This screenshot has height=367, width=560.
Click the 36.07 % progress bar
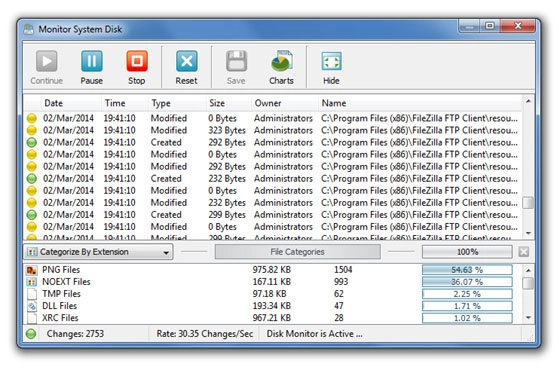click(467, 282)
